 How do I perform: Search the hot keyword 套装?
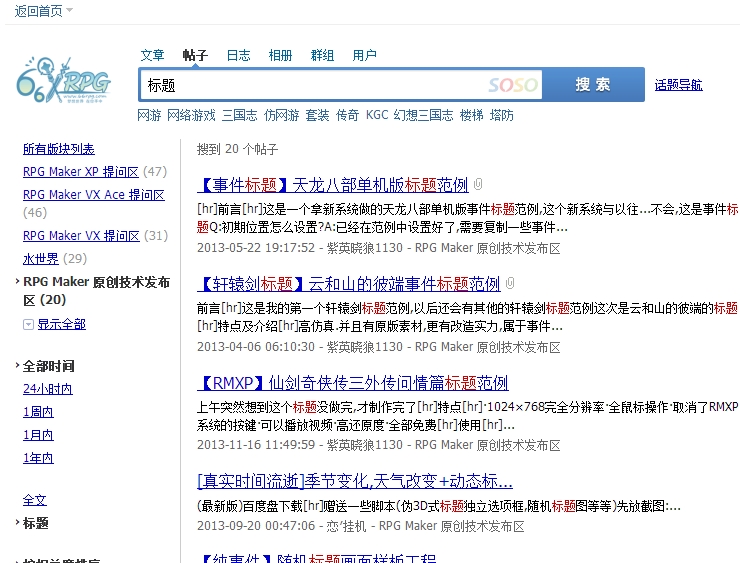pos(317,115)
